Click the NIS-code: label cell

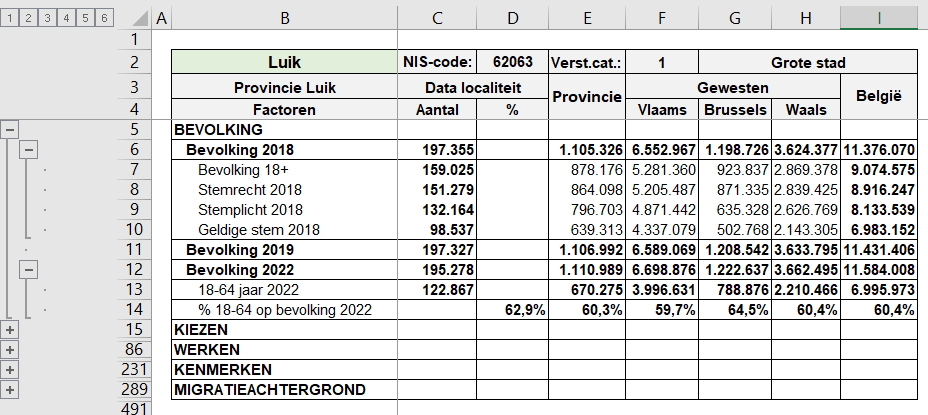[x=437, y=62]
